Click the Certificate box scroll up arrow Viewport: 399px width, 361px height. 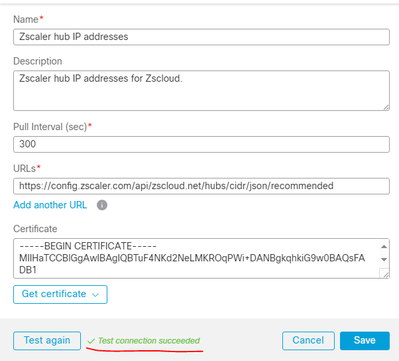click(x=384, y=247)
